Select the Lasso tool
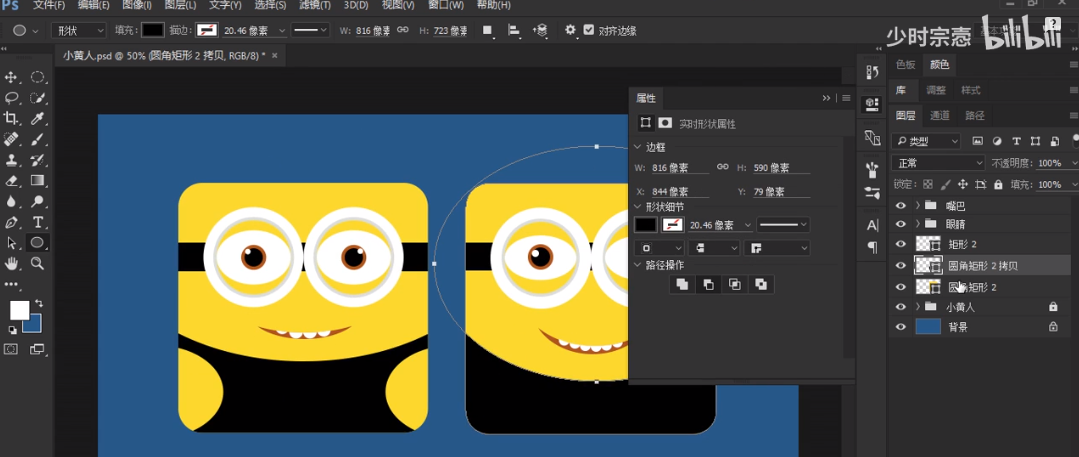 tap(12, 98)
